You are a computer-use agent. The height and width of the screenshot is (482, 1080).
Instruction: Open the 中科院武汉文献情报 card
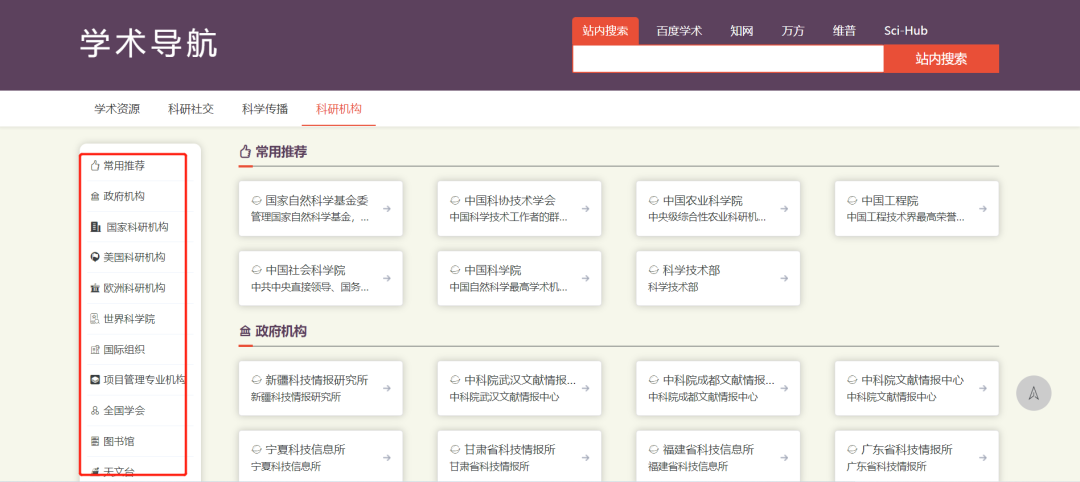pyautogui.click(x=519, y=388)
